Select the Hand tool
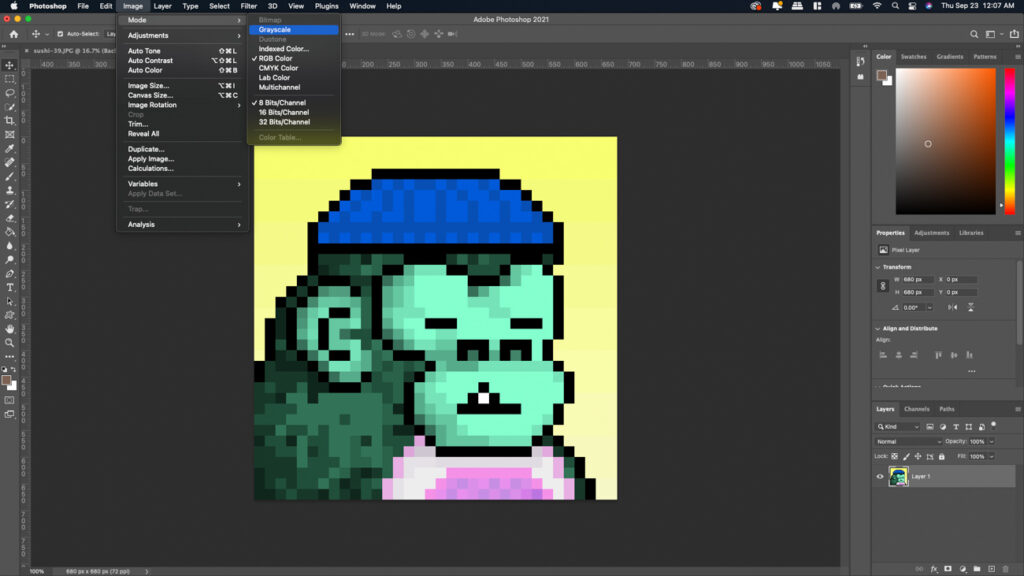This screenshot has width=1024, height=576. tap(10, 329)
